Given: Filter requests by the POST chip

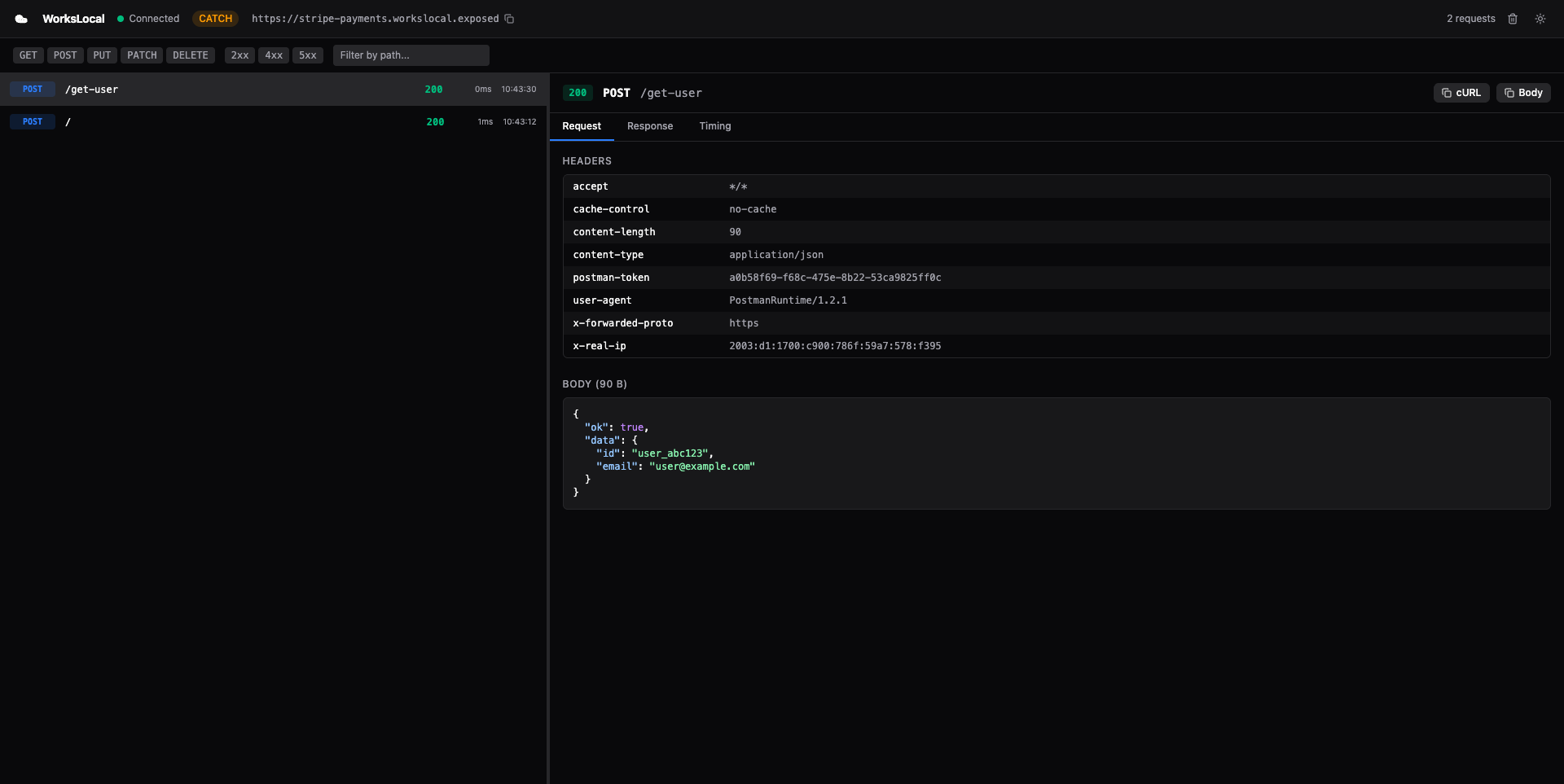Looking at the screenshot, I should click(x=64, y=55).
